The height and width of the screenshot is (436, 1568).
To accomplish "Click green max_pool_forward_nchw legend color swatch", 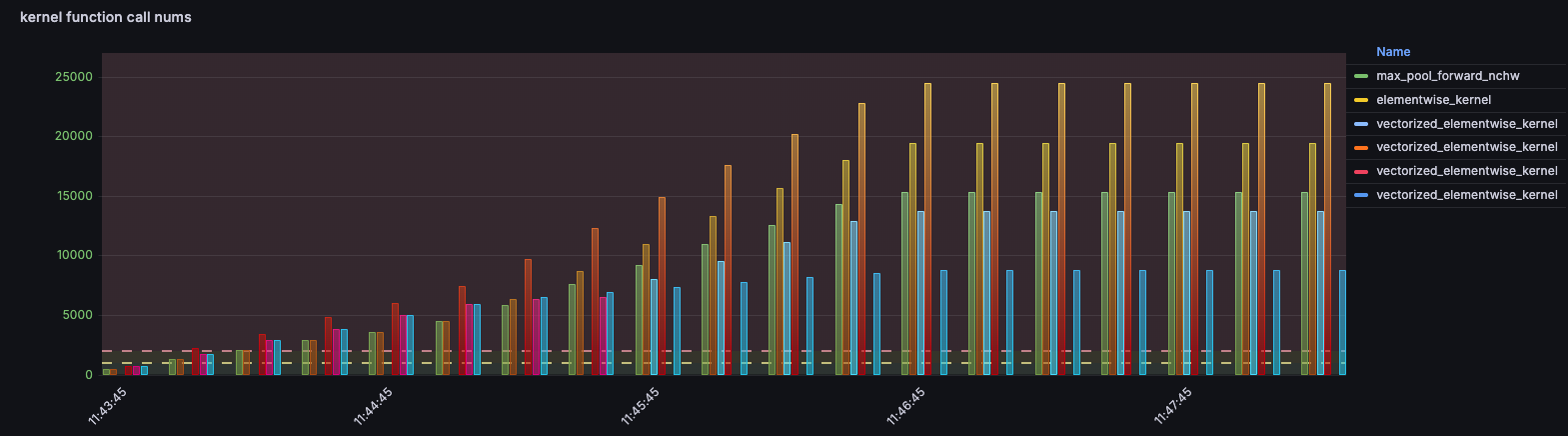I will click(1360, 76).
